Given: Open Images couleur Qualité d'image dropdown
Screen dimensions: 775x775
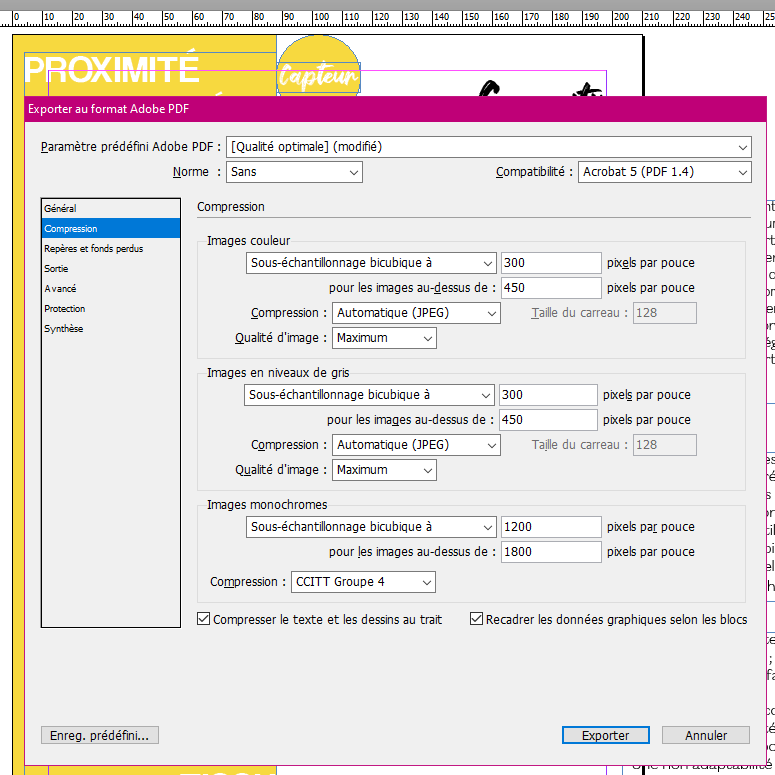Looking at the screenshot, I should point(384,338).
